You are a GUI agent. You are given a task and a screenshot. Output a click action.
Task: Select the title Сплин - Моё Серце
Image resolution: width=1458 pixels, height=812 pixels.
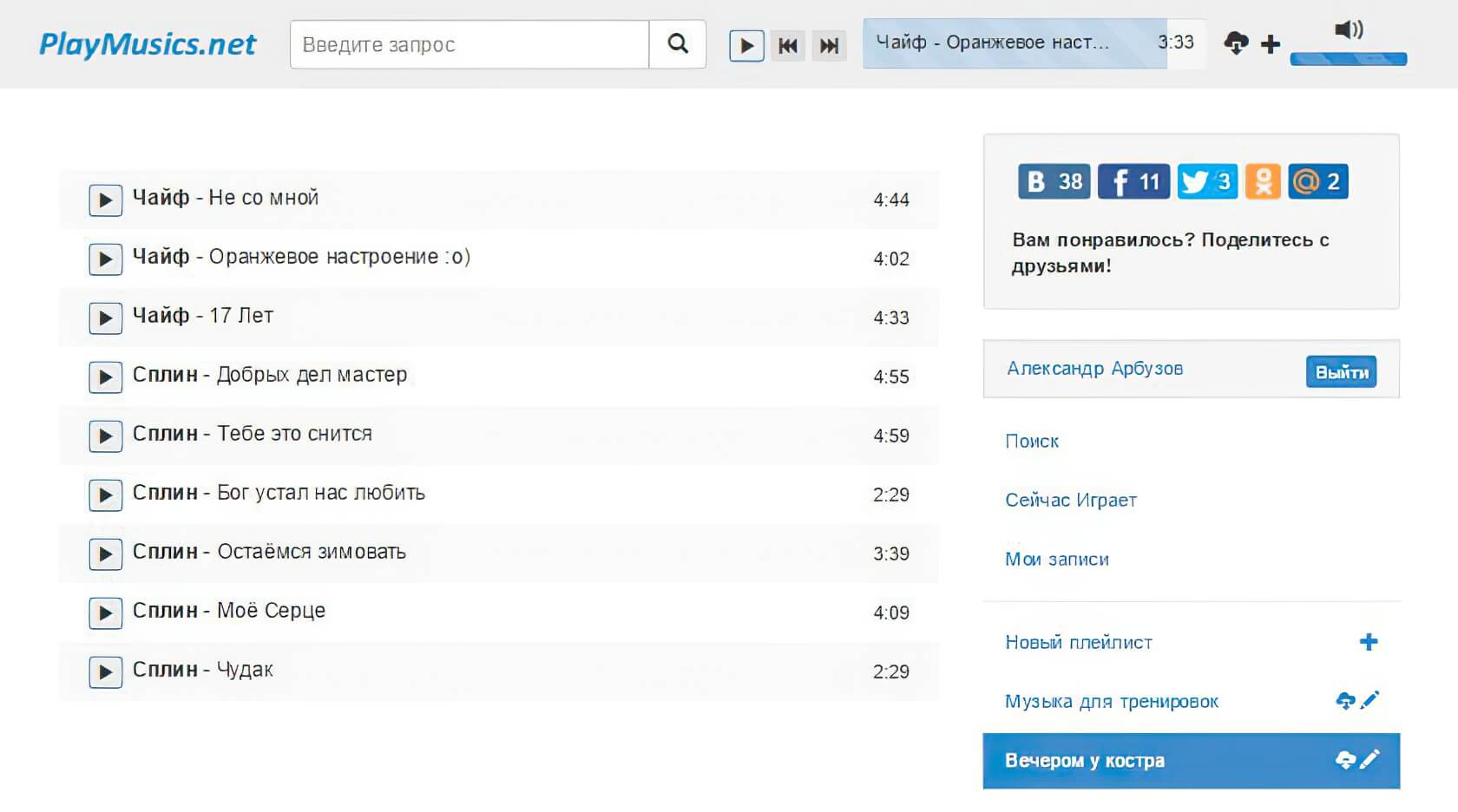click(229, 611)
